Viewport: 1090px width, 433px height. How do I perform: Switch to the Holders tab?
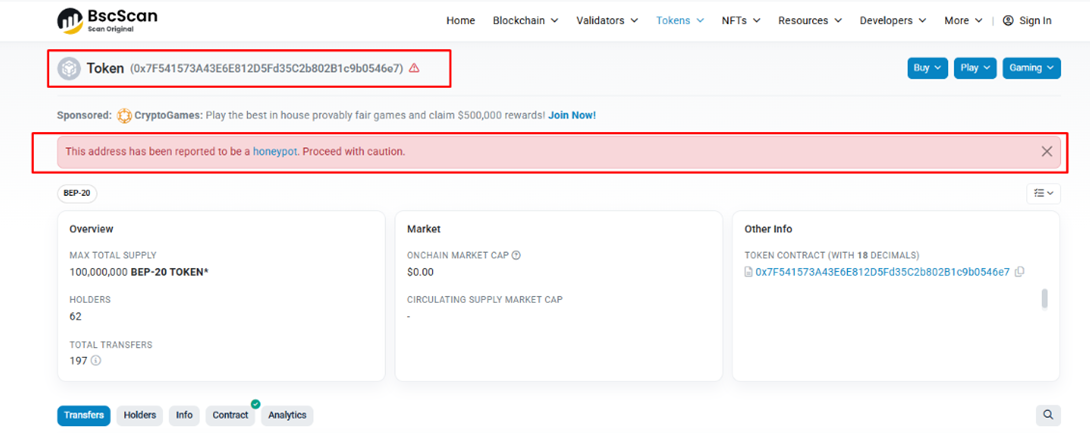(x=139, y=415)
